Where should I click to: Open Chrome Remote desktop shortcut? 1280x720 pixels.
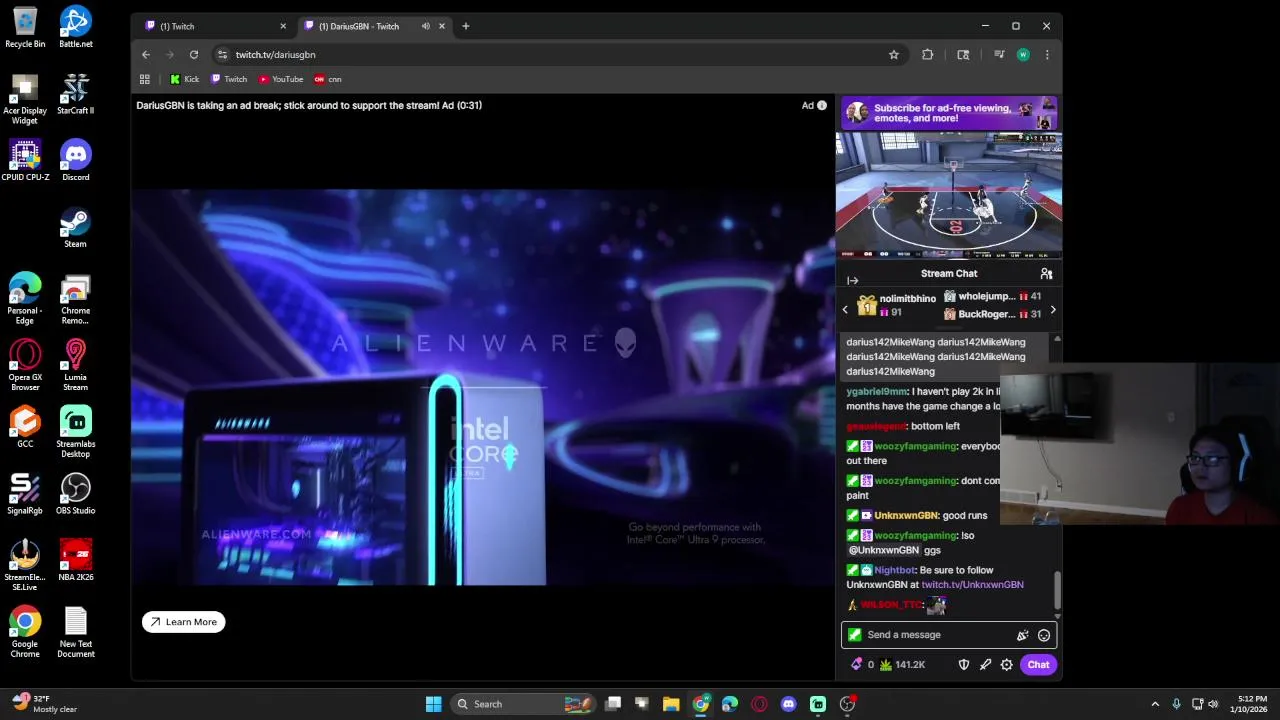(x=75, y=300)
